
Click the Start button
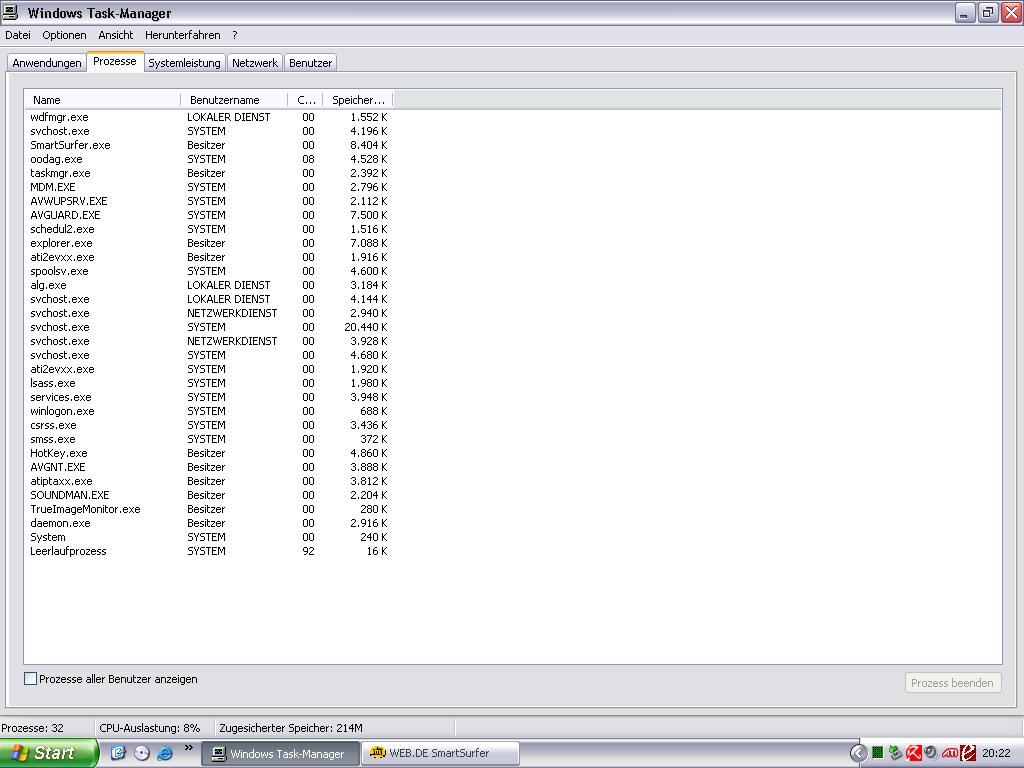48,753
